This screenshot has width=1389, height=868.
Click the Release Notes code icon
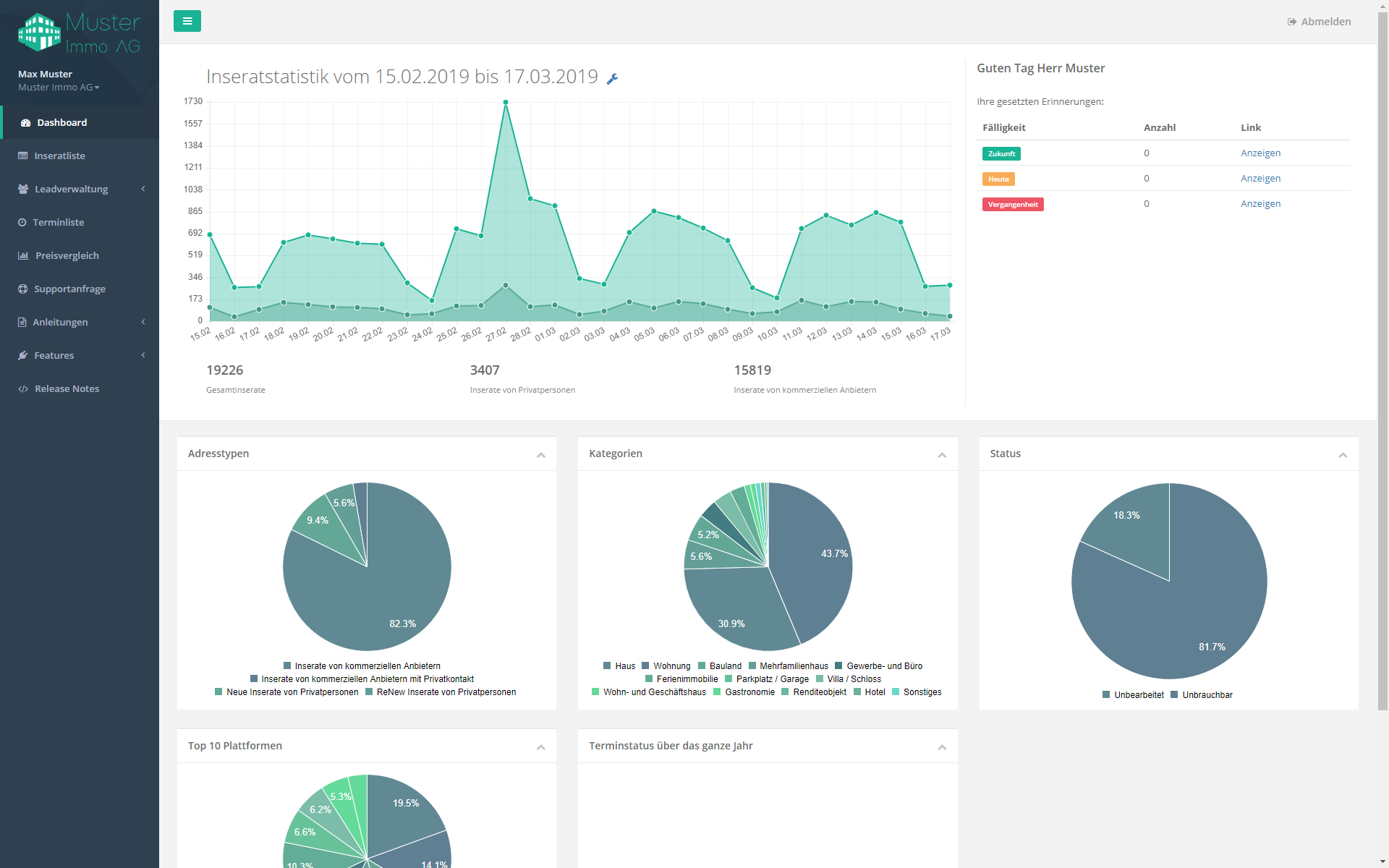pyautogui.click(x=23, y=389)
